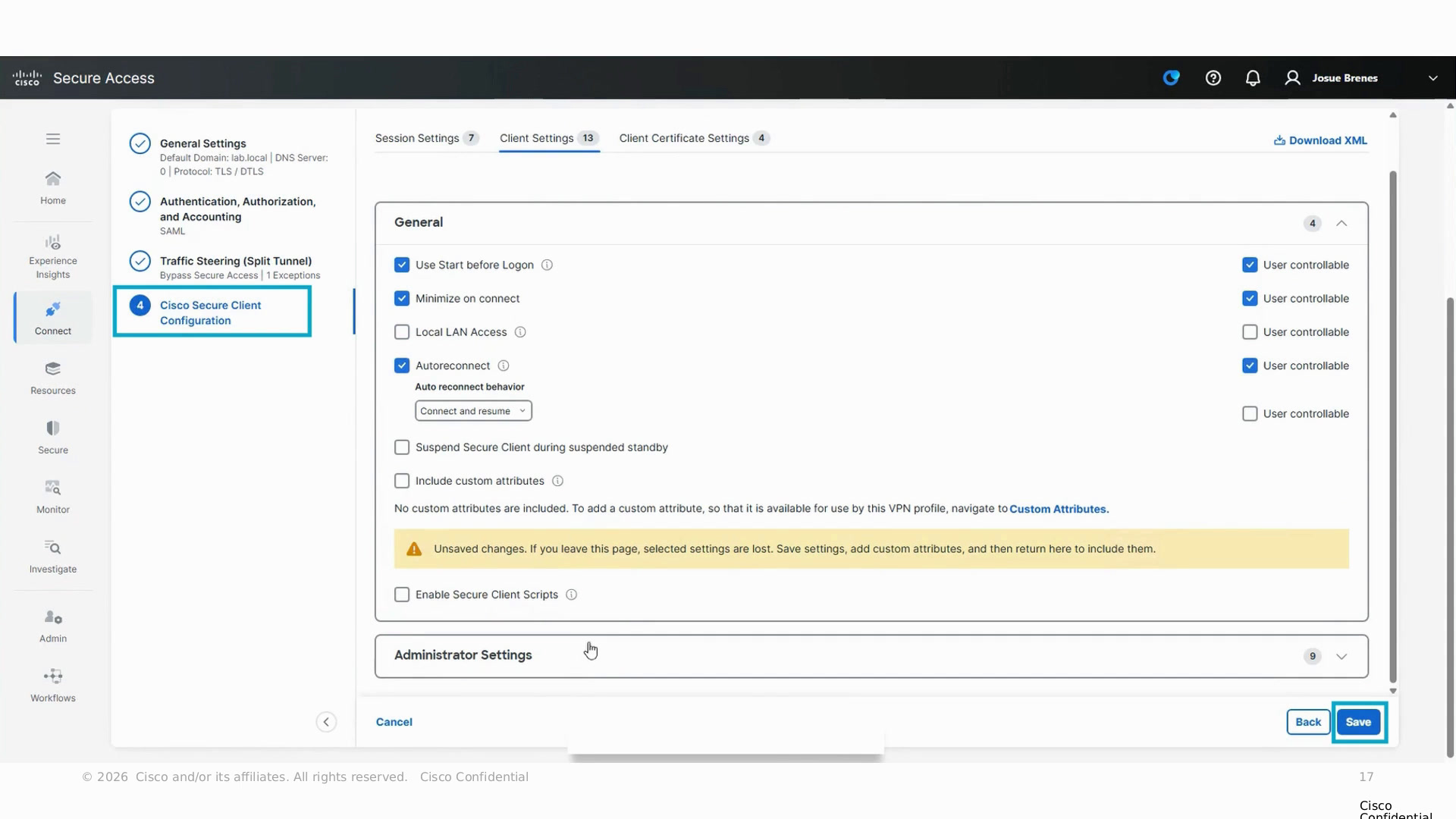Check Include custom attributes

click(402, 481)
